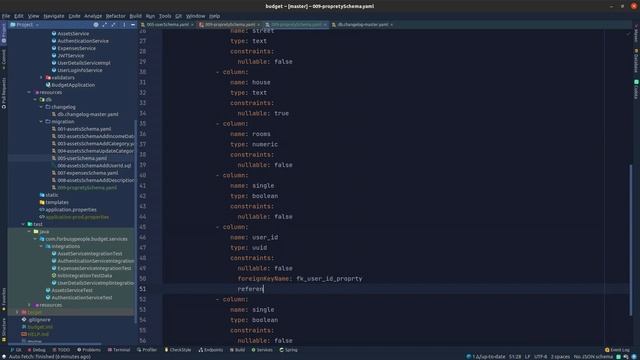640x360 pixels.
Task: Open the Git tool window button
Action: tap(16, 350)
